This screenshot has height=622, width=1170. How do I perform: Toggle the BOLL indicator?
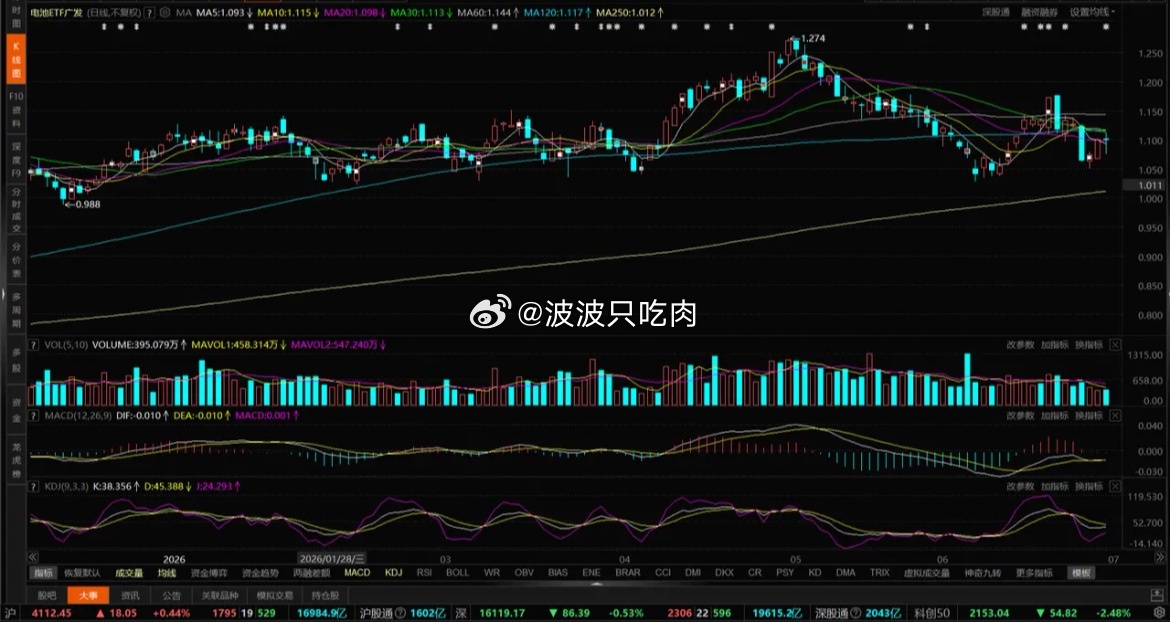click(x=457, y=573)
